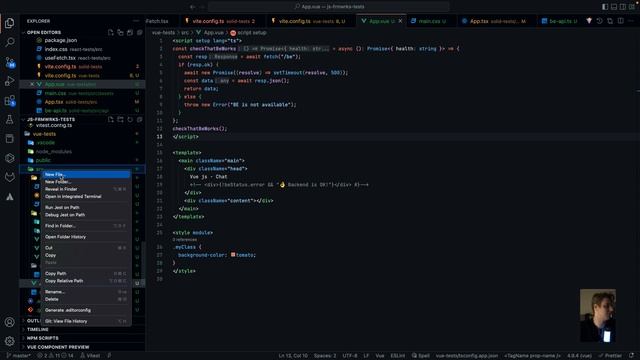The height and width of the screenshot is (360, 640).
Task: Open the Accounts icon in activity bar
Action: pyautogui.click(x=10, y=322)
